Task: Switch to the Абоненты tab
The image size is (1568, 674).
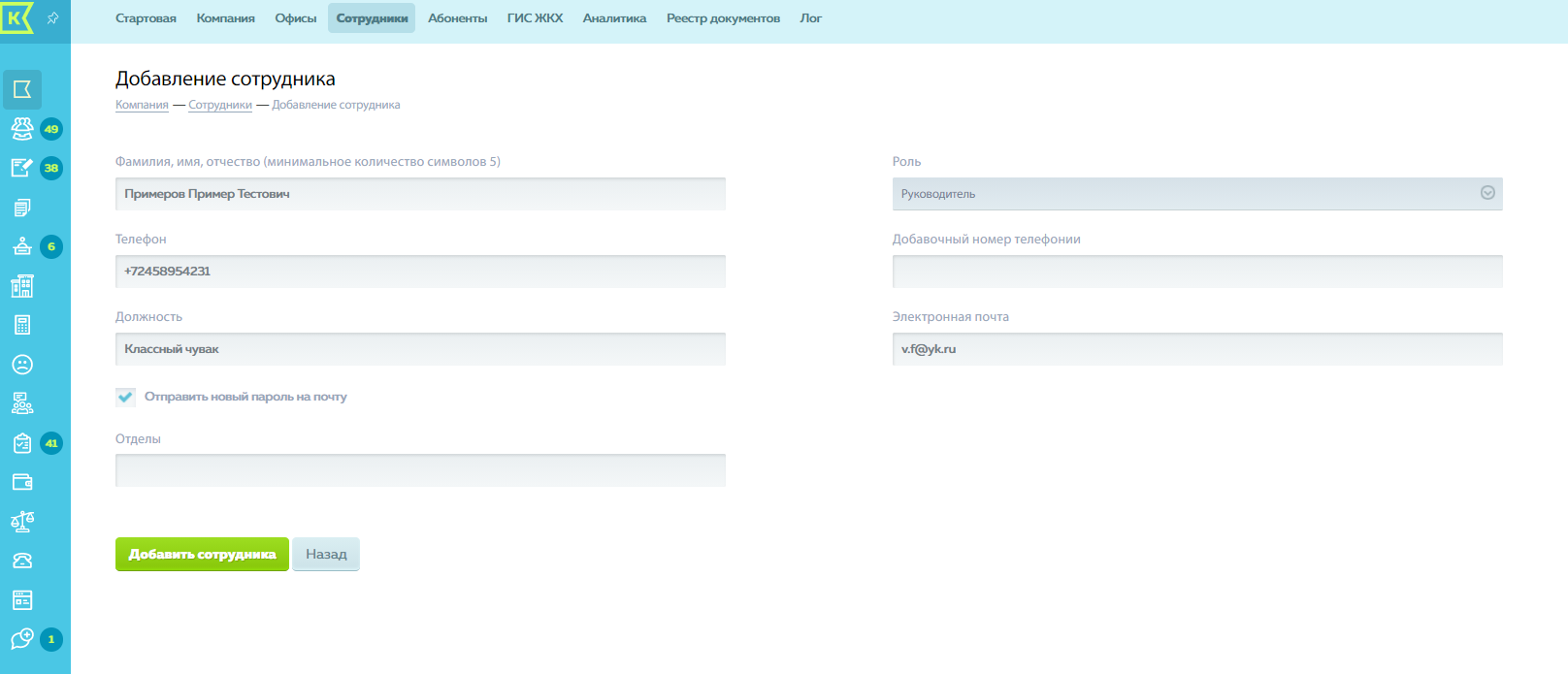Action: (457, 18)
